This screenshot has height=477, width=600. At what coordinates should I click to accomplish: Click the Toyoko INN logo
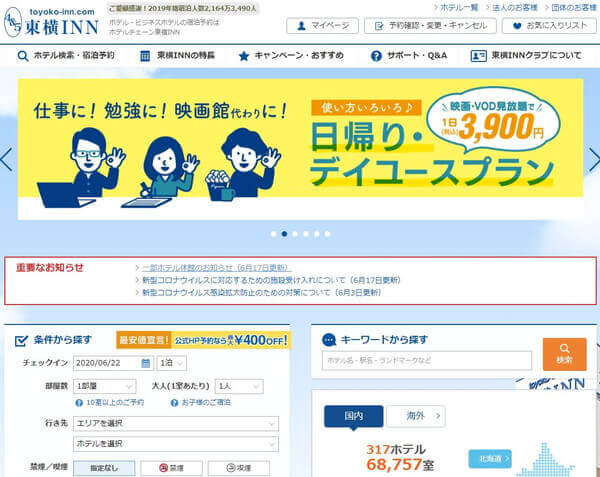tap(51, 22)
